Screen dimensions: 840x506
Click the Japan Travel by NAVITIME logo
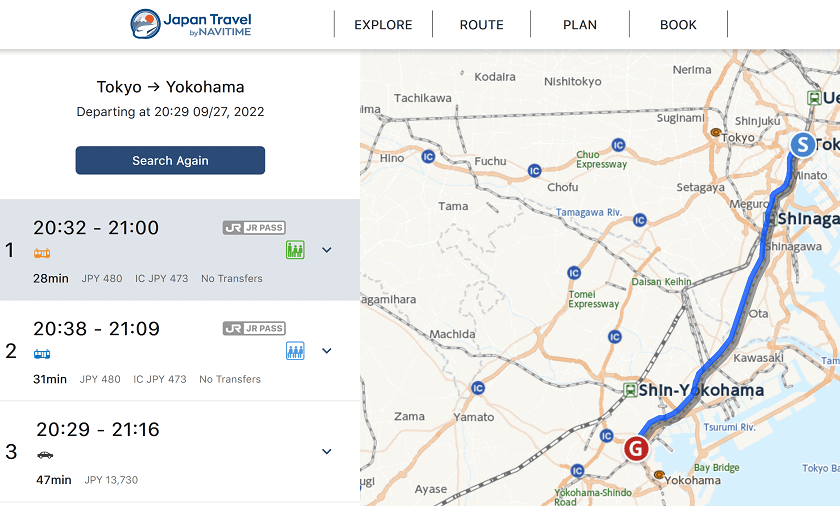pos(190,24)
